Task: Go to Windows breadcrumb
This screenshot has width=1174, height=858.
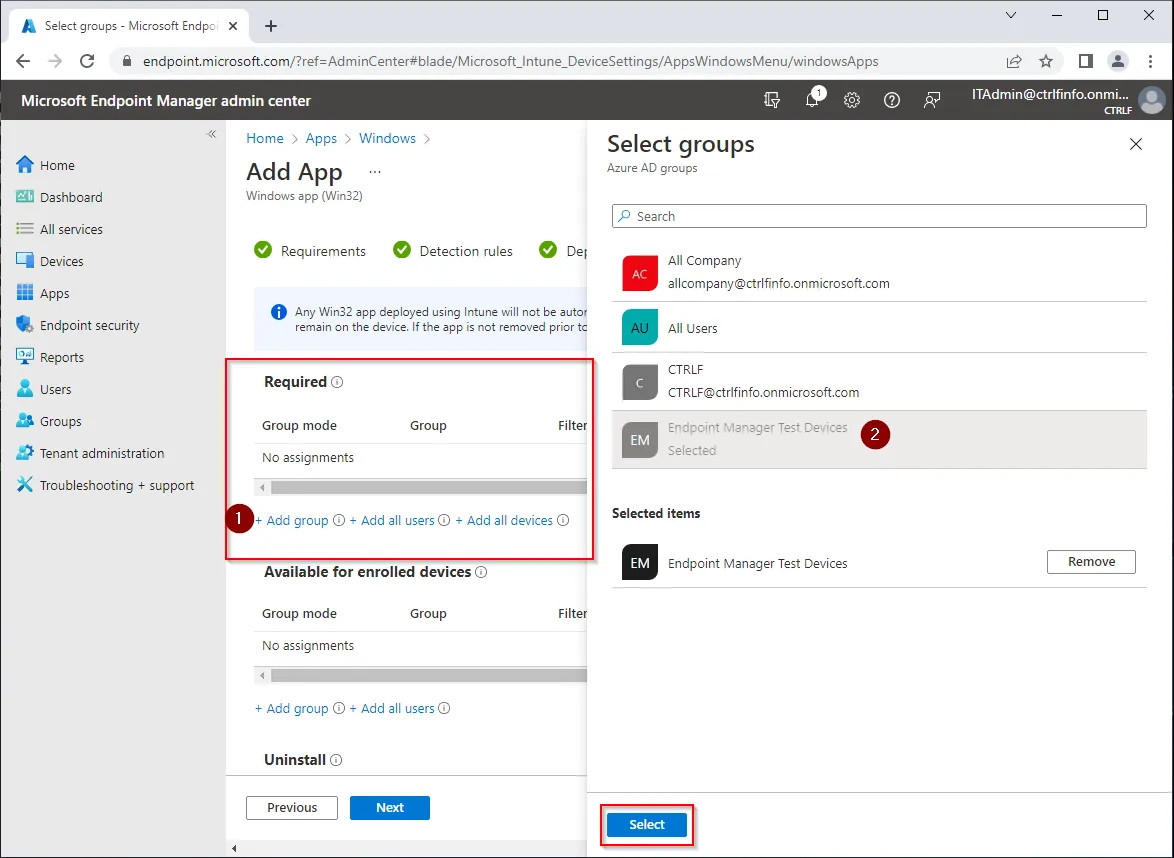Action: click(x=387, y=139)
